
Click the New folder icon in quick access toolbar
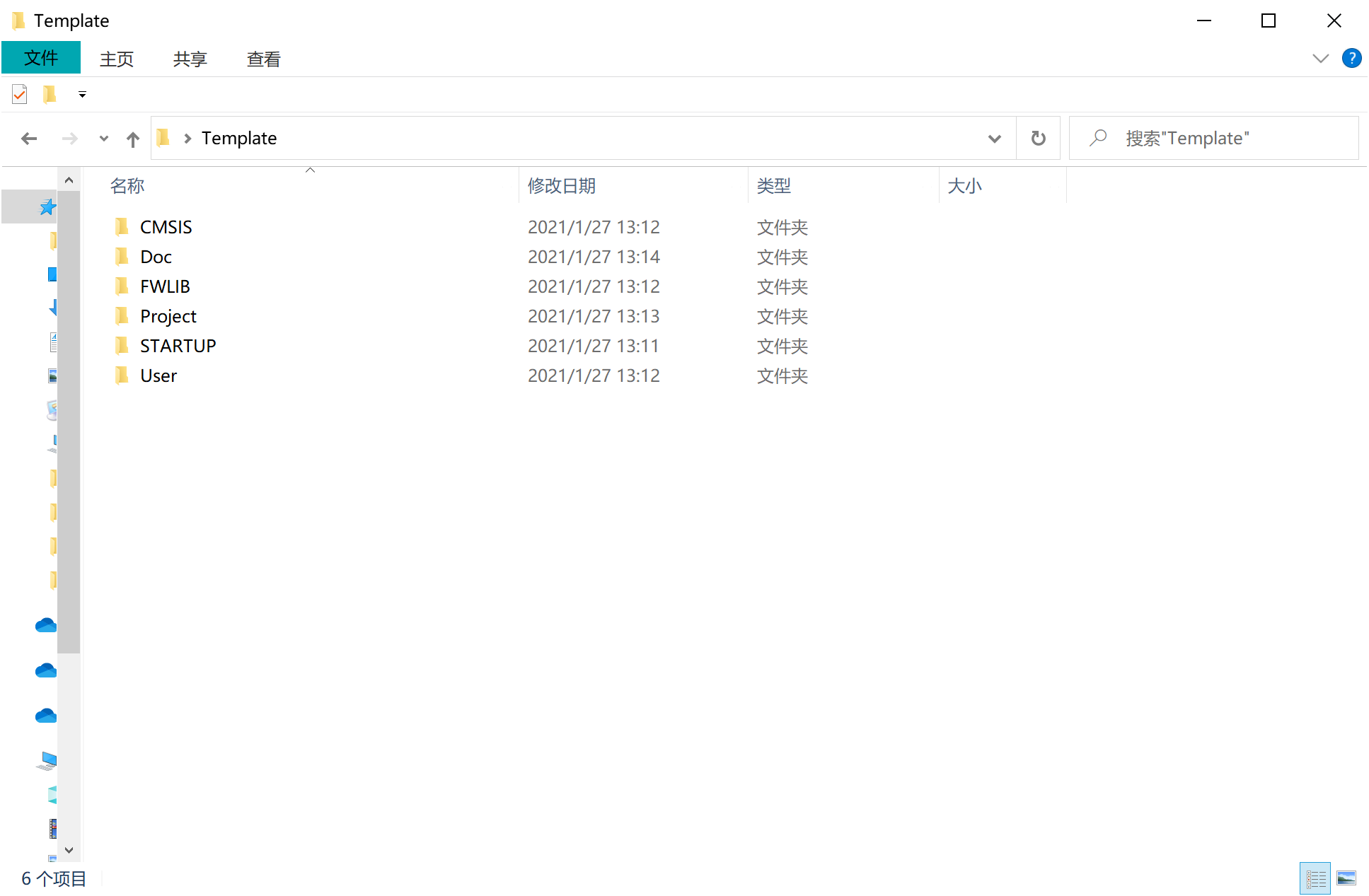[50, 94]
